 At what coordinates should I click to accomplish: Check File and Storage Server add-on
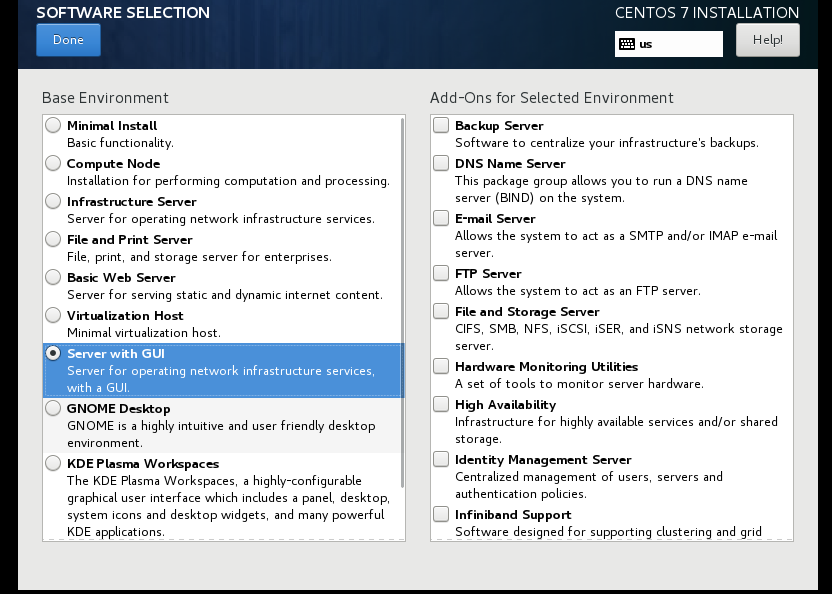tap(441, 311)
